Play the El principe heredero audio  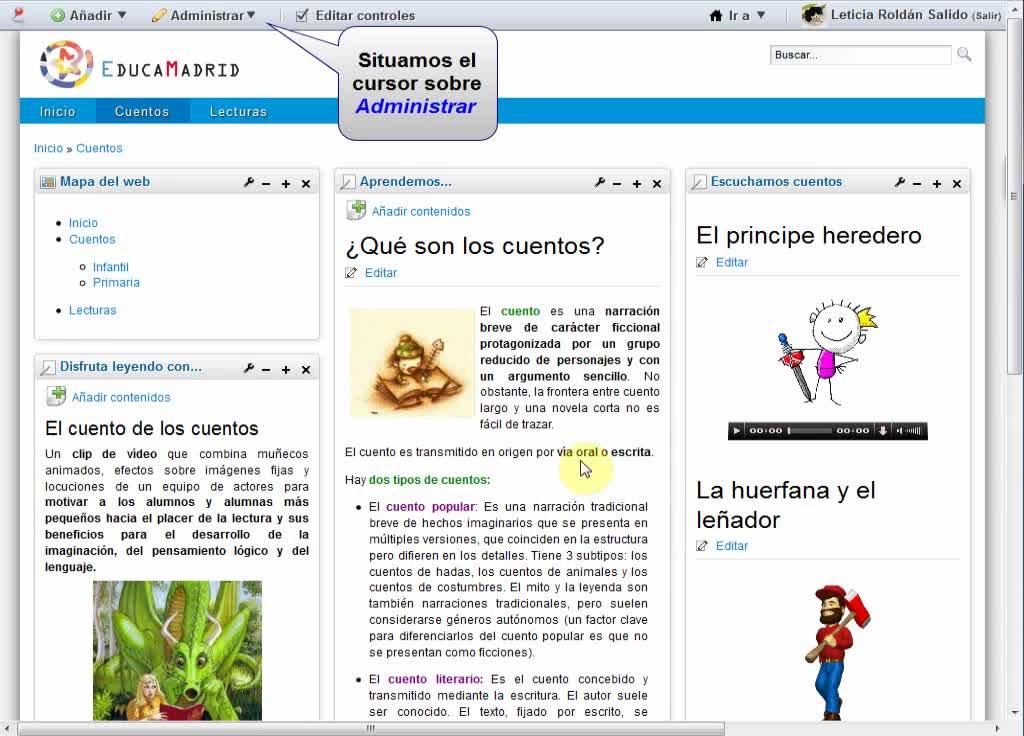click(737, 431)
